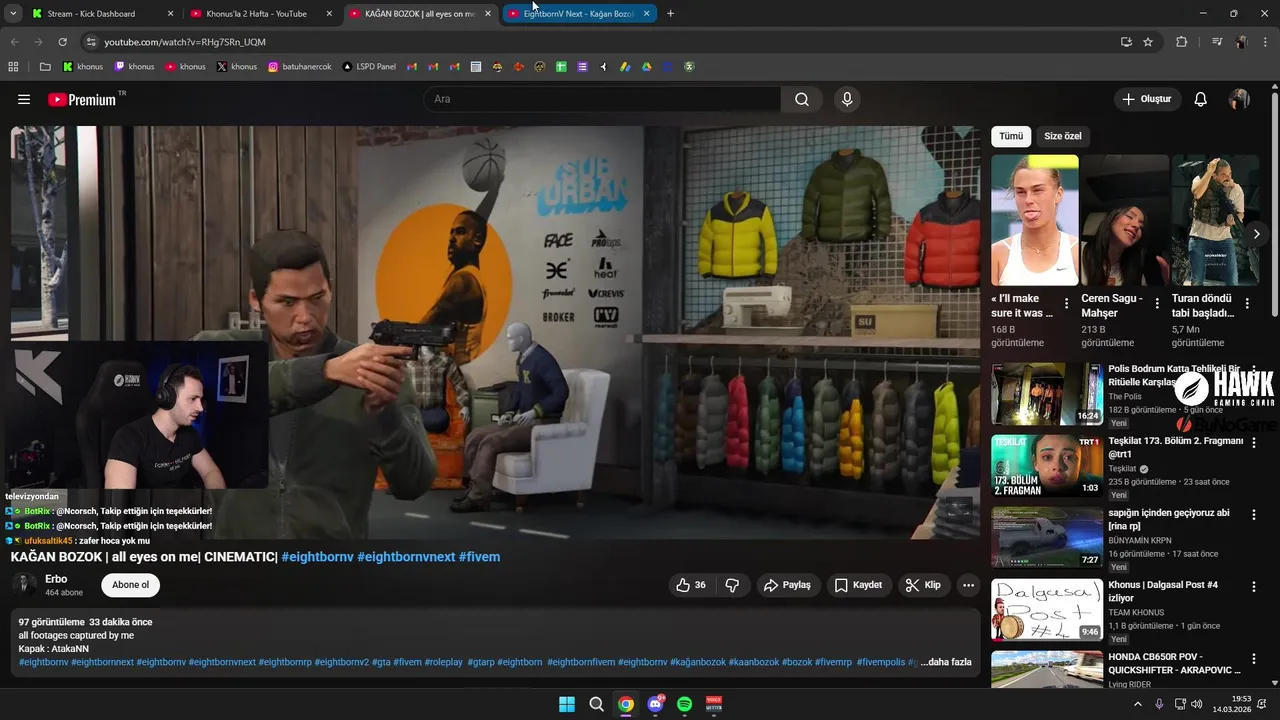Open Teşkilat 173. Bölüm fragman thumbnail

(x=1047, y=466)
